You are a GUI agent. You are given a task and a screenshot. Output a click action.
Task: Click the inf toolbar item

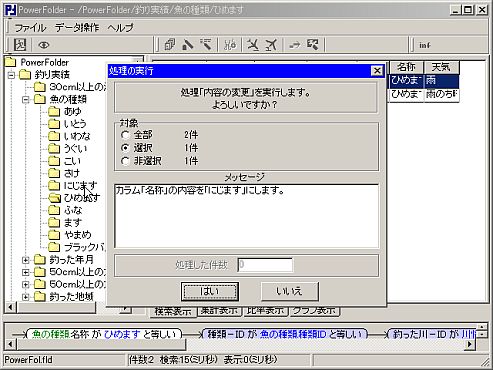click(x=425, y=45)
